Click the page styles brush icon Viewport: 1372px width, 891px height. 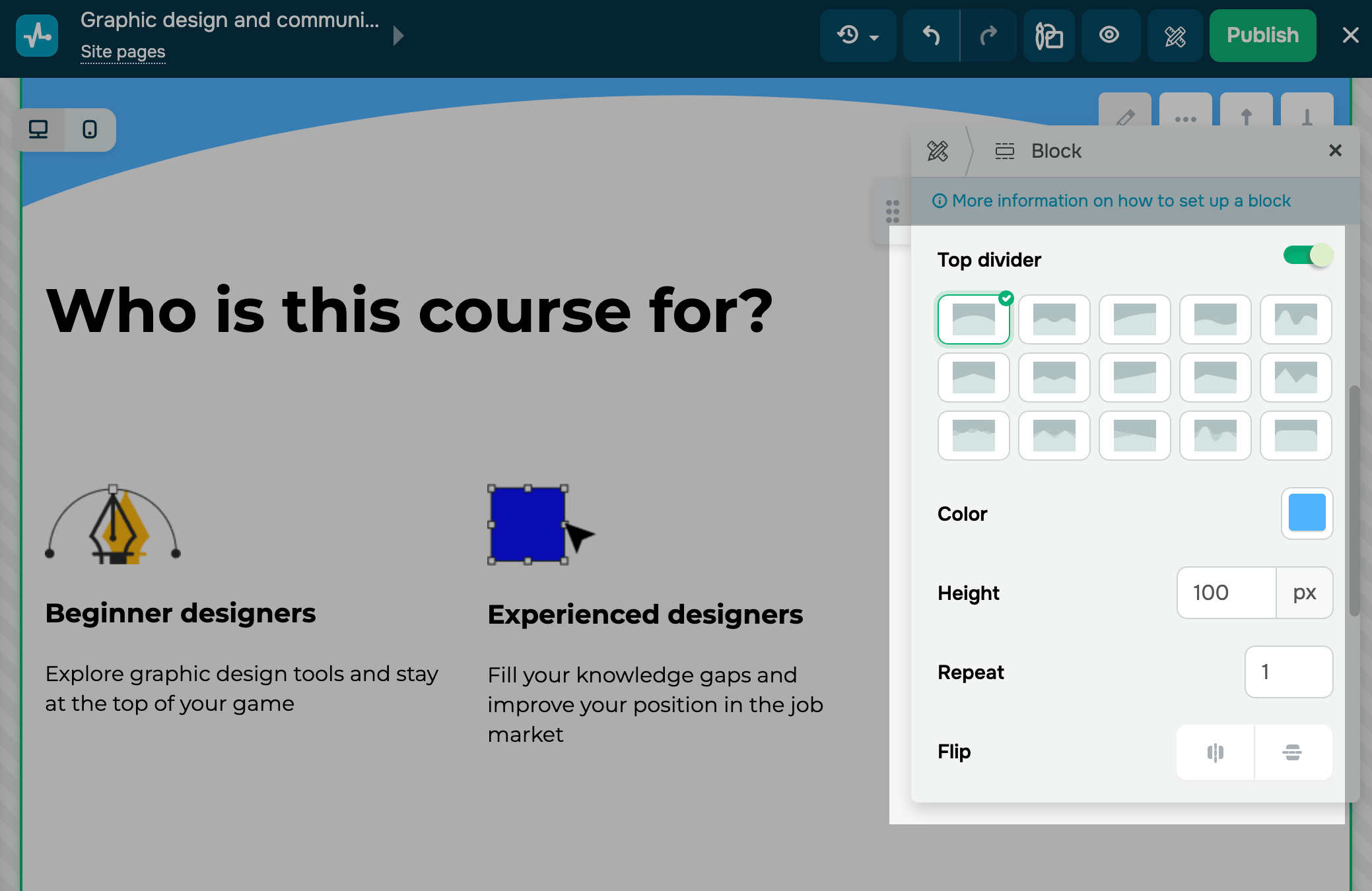pyautogui.click(x=1048, y=36)
